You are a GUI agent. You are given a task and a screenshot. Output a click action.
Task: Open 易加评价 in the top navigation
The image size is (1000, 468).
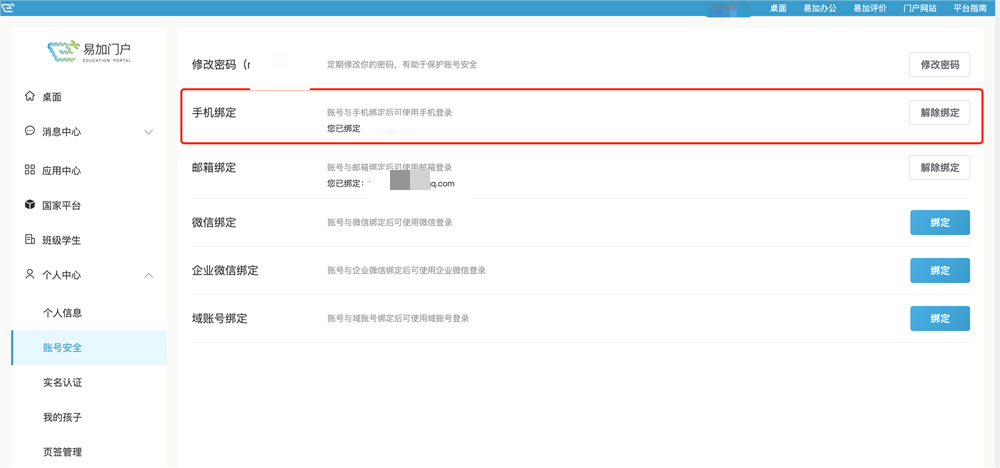click(x=870, y=8)
